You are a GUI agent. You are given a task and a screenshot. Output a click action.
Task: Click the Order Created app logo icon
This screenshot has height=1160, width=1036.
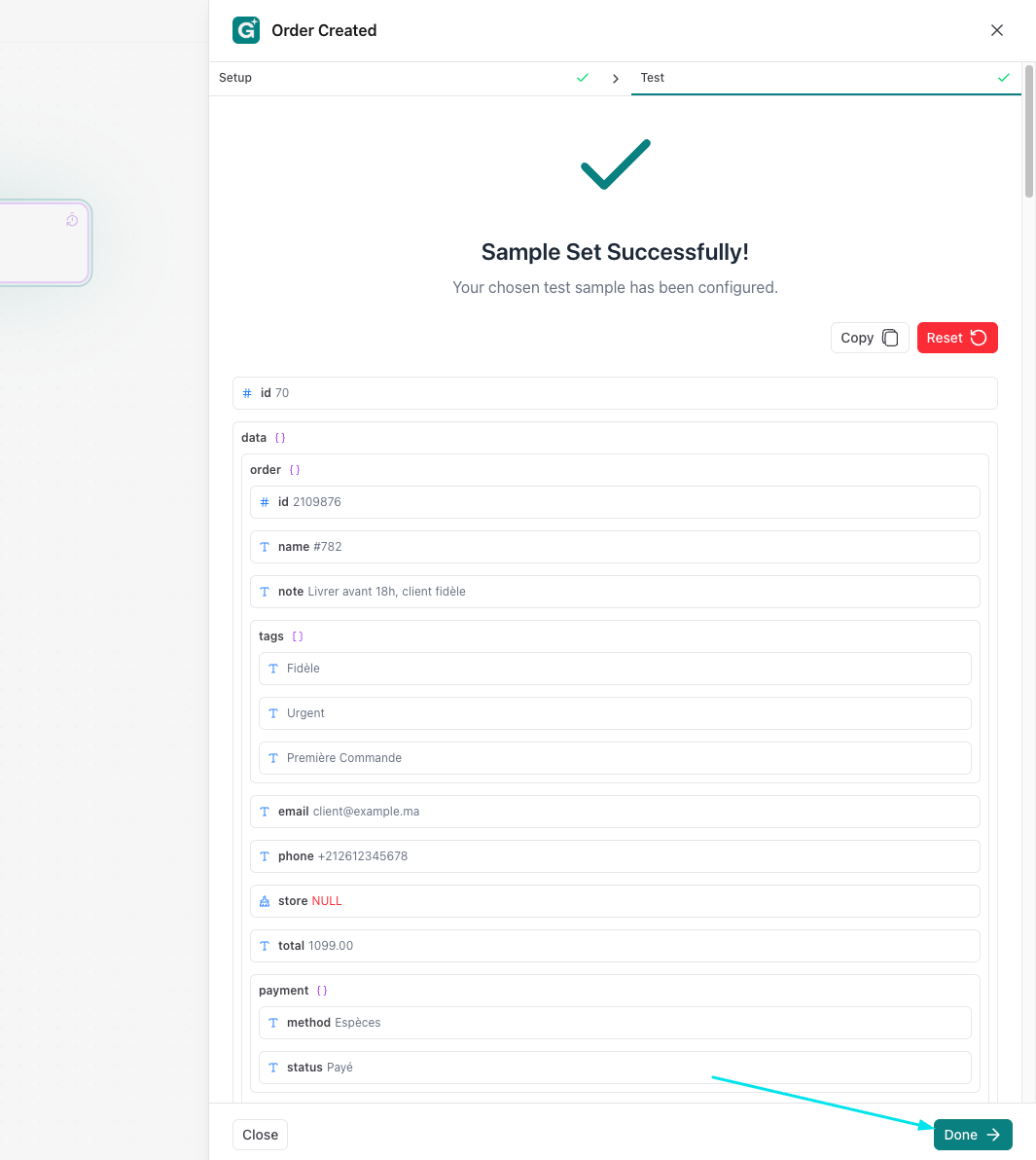pos(246,30)
